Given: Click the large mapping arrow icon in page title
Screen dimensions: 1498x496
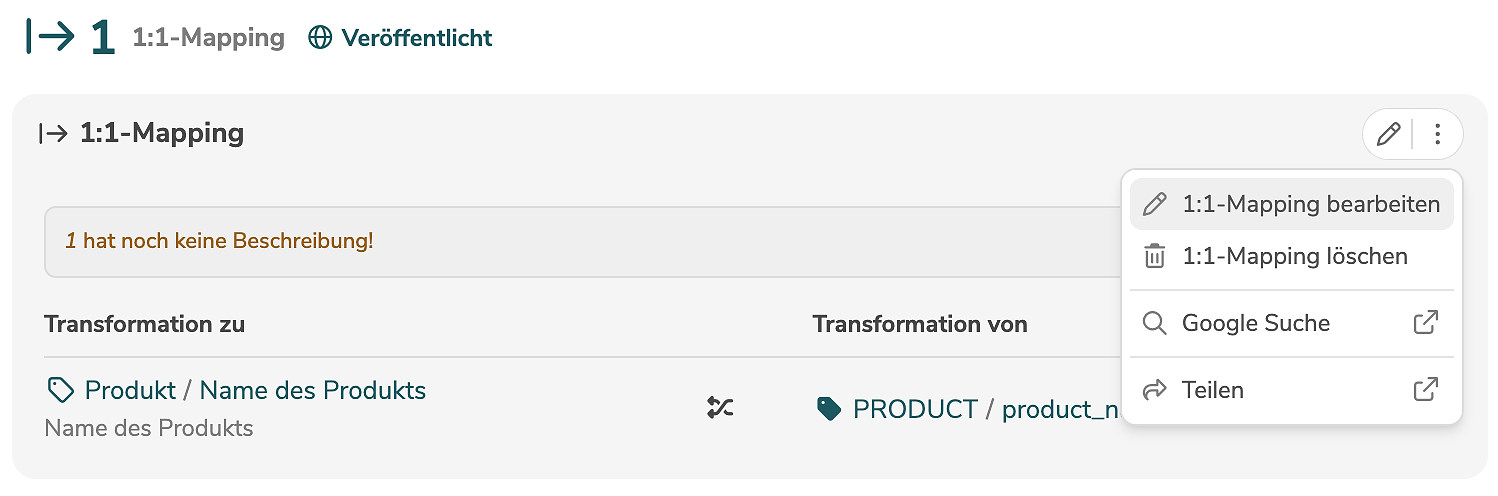Looking at the screenshot, I should point(51,37).
